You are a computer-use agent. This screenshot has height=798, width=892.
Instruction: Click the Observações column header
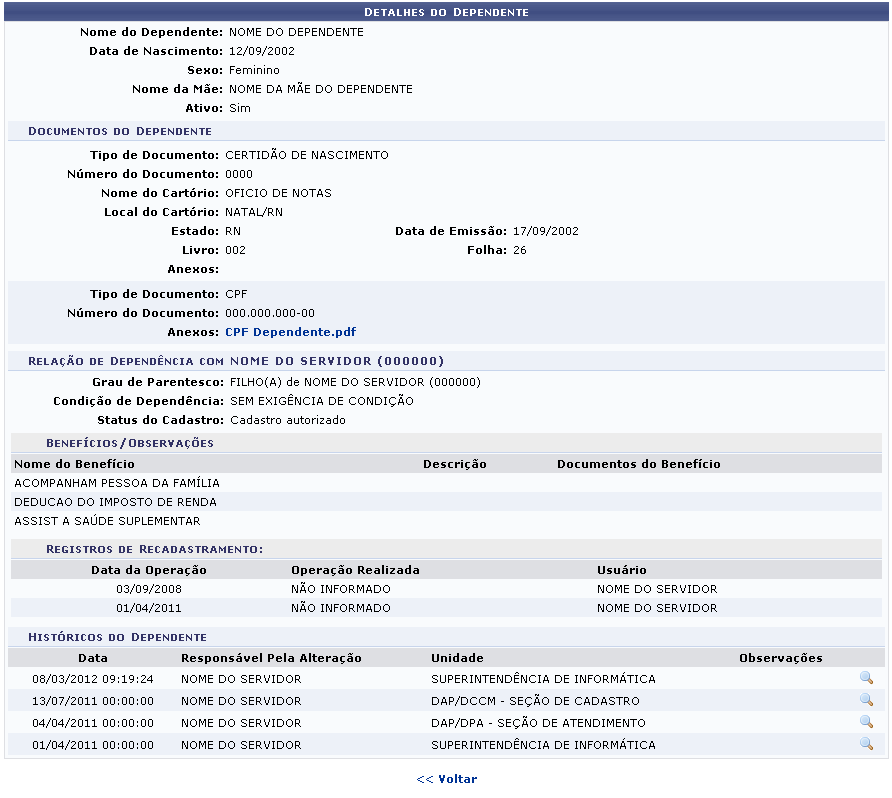pyautogui.click(x=780, y=658)
